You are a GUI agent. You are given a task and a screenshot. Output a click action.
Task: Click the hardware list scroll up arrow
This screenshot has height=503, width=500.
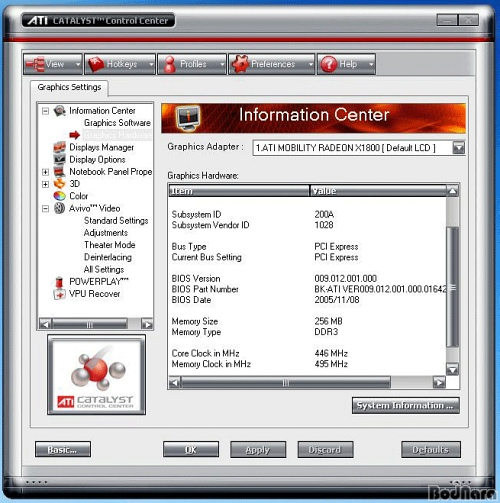[x=452, y=191]
